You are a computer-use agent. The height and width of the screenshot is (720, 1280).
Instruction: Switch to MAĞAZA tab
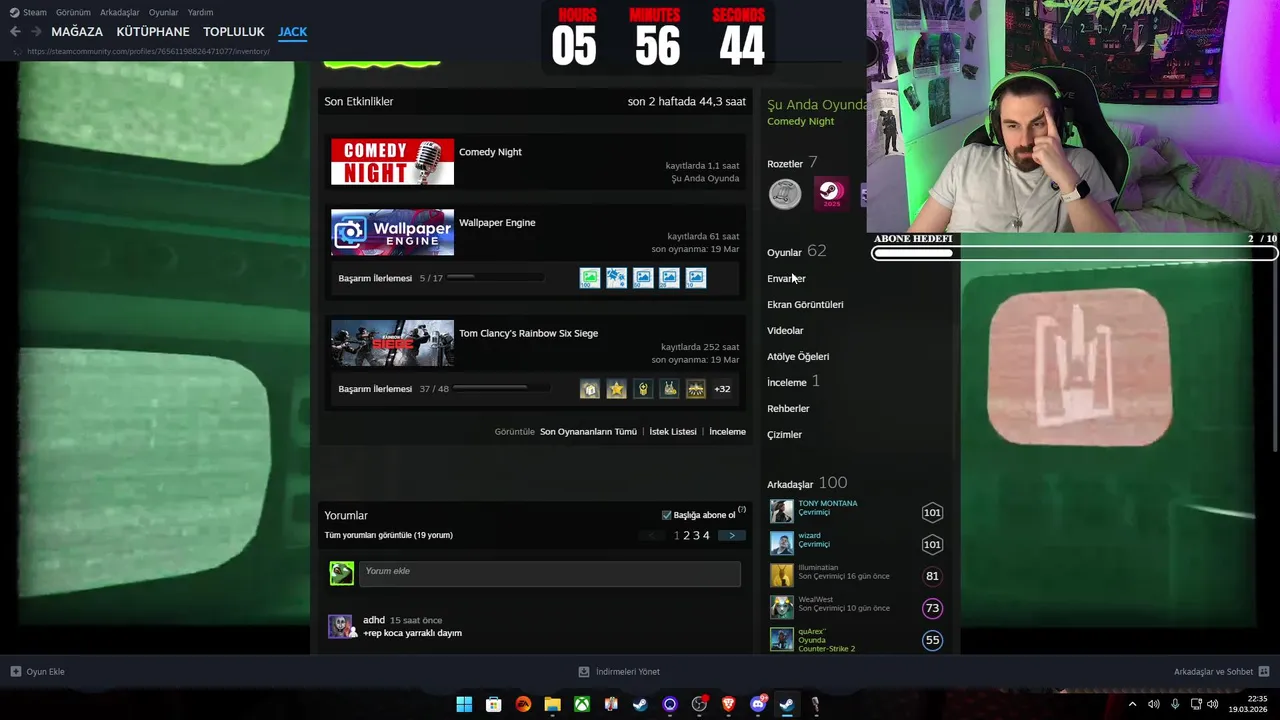pos(77,32)
